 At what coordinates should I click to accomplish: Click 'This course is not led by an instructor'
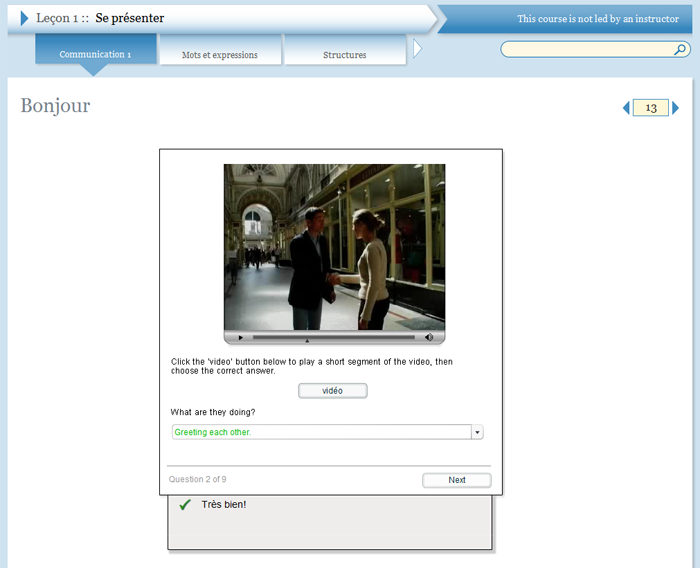[598, 19]
